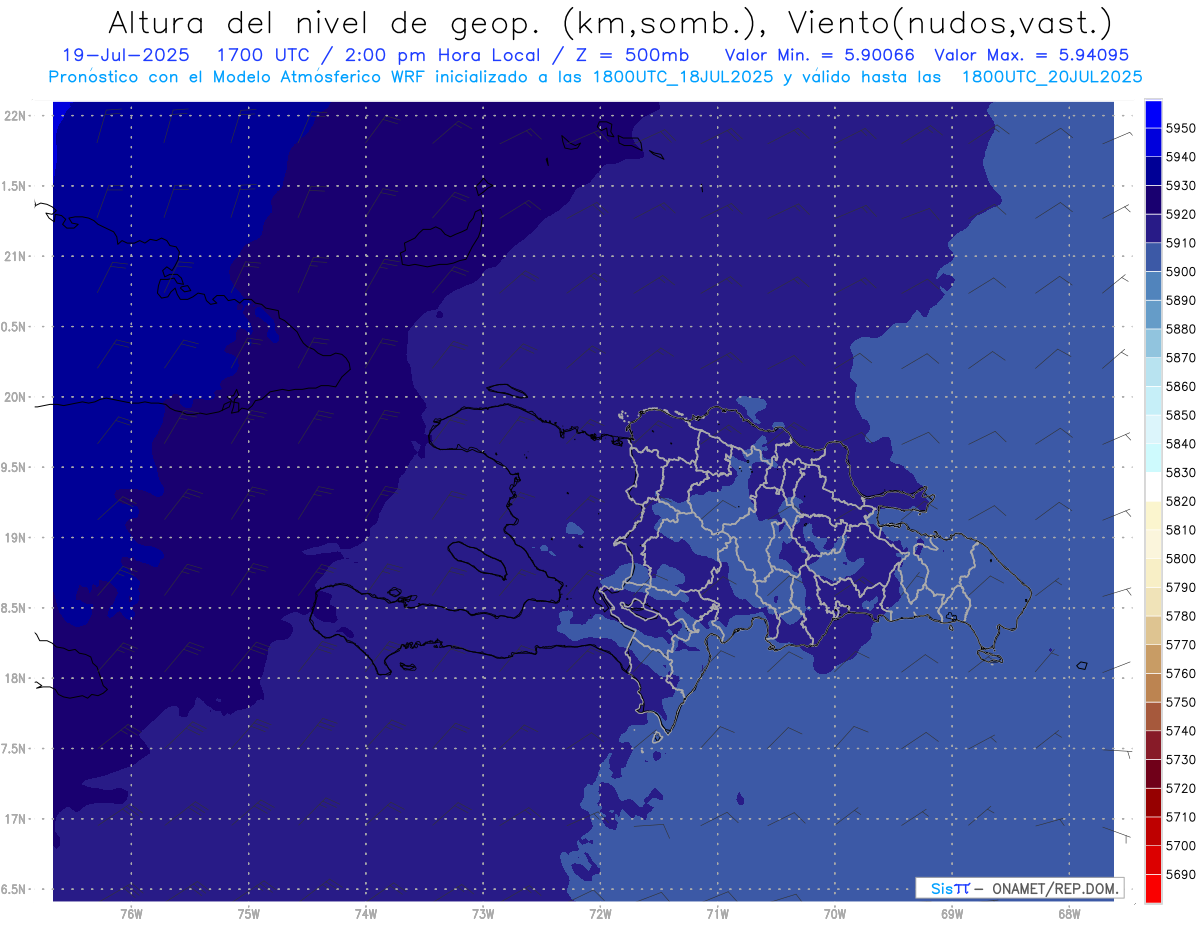Click the 5920 colorbar value

(x=1181, y=214)
